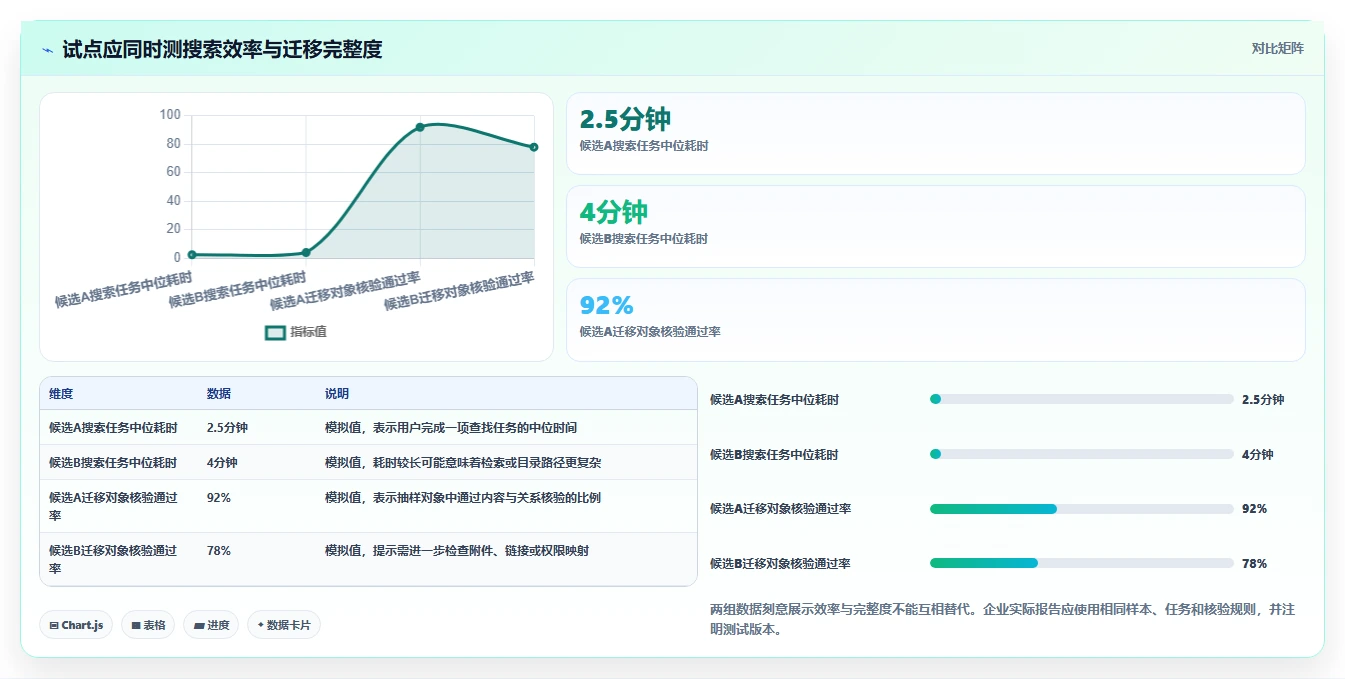Click the chart point for 候选B迁移对象核验通过率
Screen dimensions: 1345x679
(x=534, y=147)
